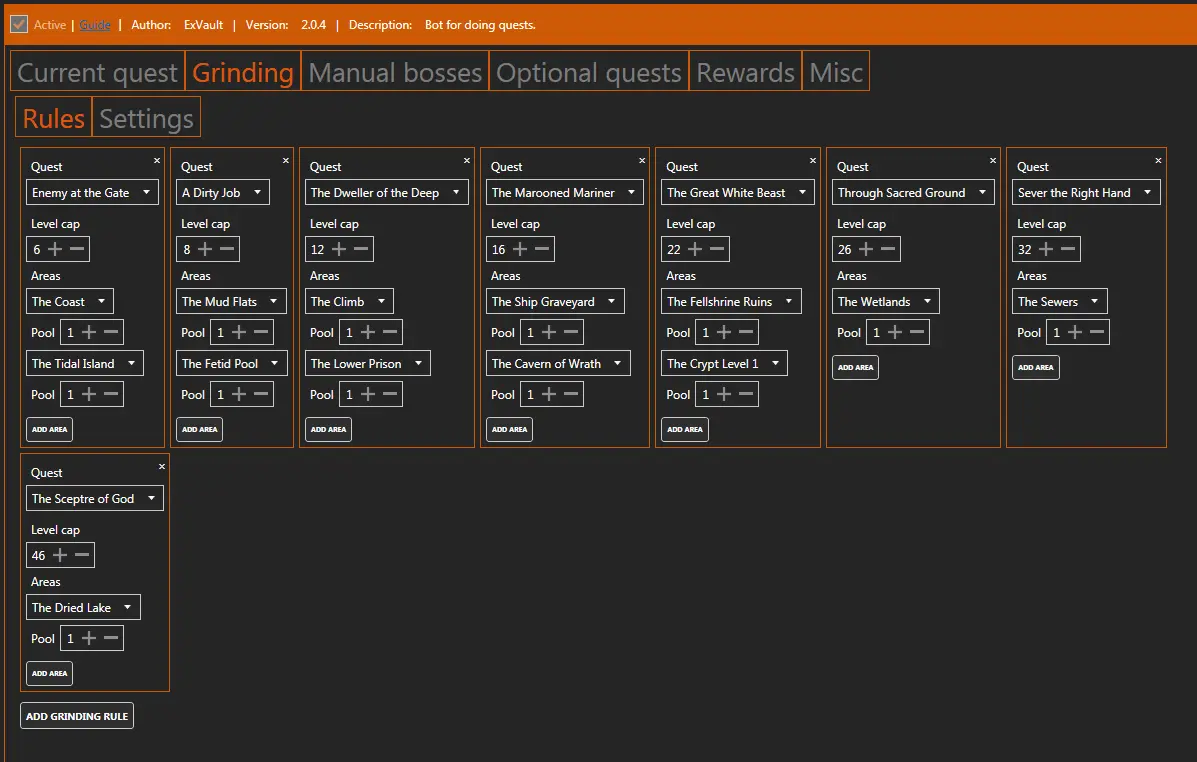Decrease level cap 32 with minus
Screen dimensions: 1197x762
[1068, 249]
